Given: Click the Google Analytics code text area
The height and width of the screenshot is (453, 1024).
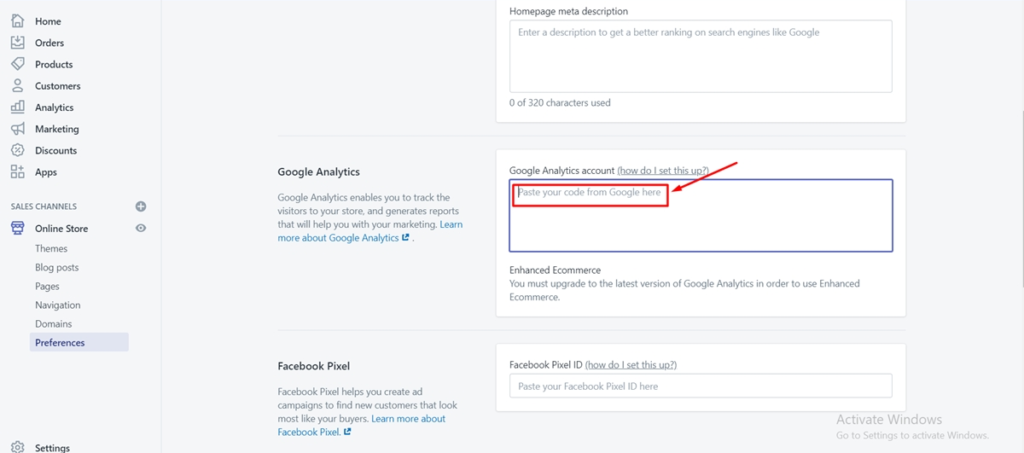Looking at the screenshot, I should click(x=701, y=215).
